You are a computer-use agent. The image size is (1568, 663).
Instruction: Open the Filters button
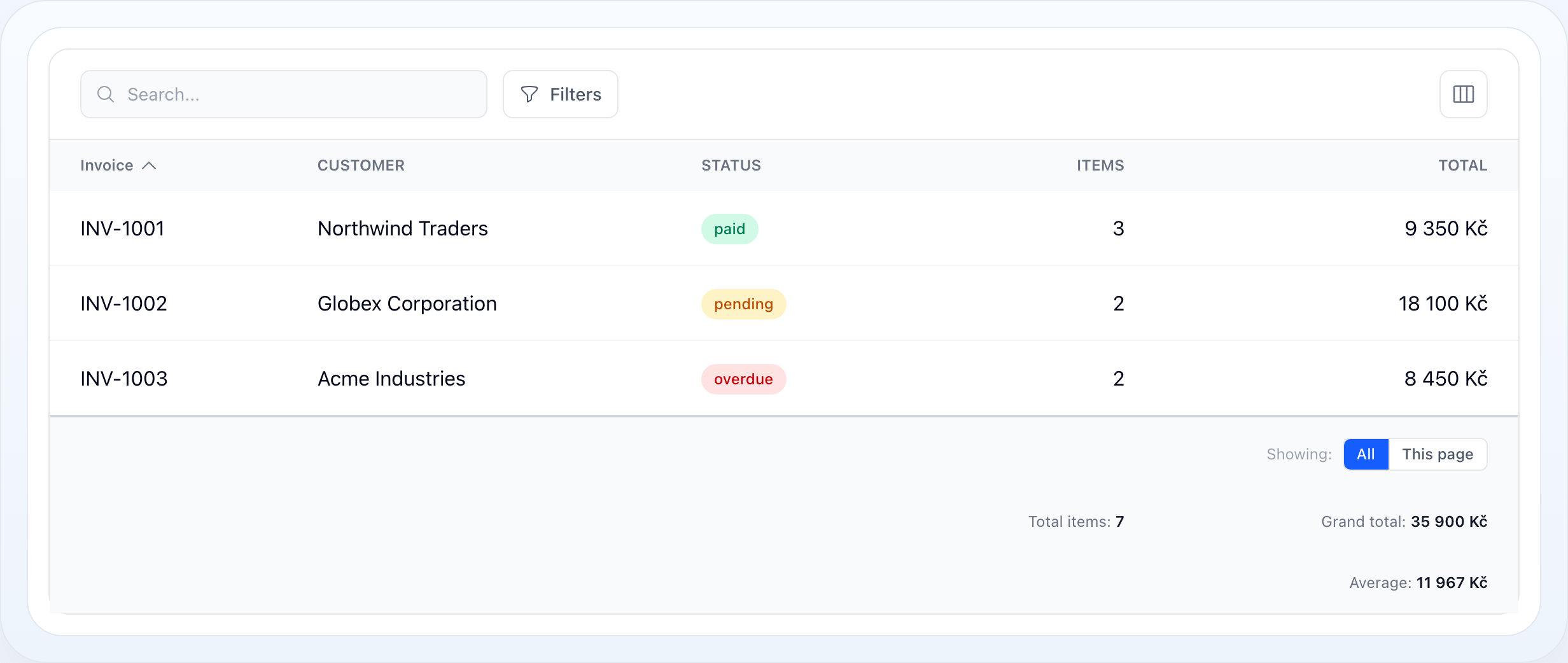point(560,94)
